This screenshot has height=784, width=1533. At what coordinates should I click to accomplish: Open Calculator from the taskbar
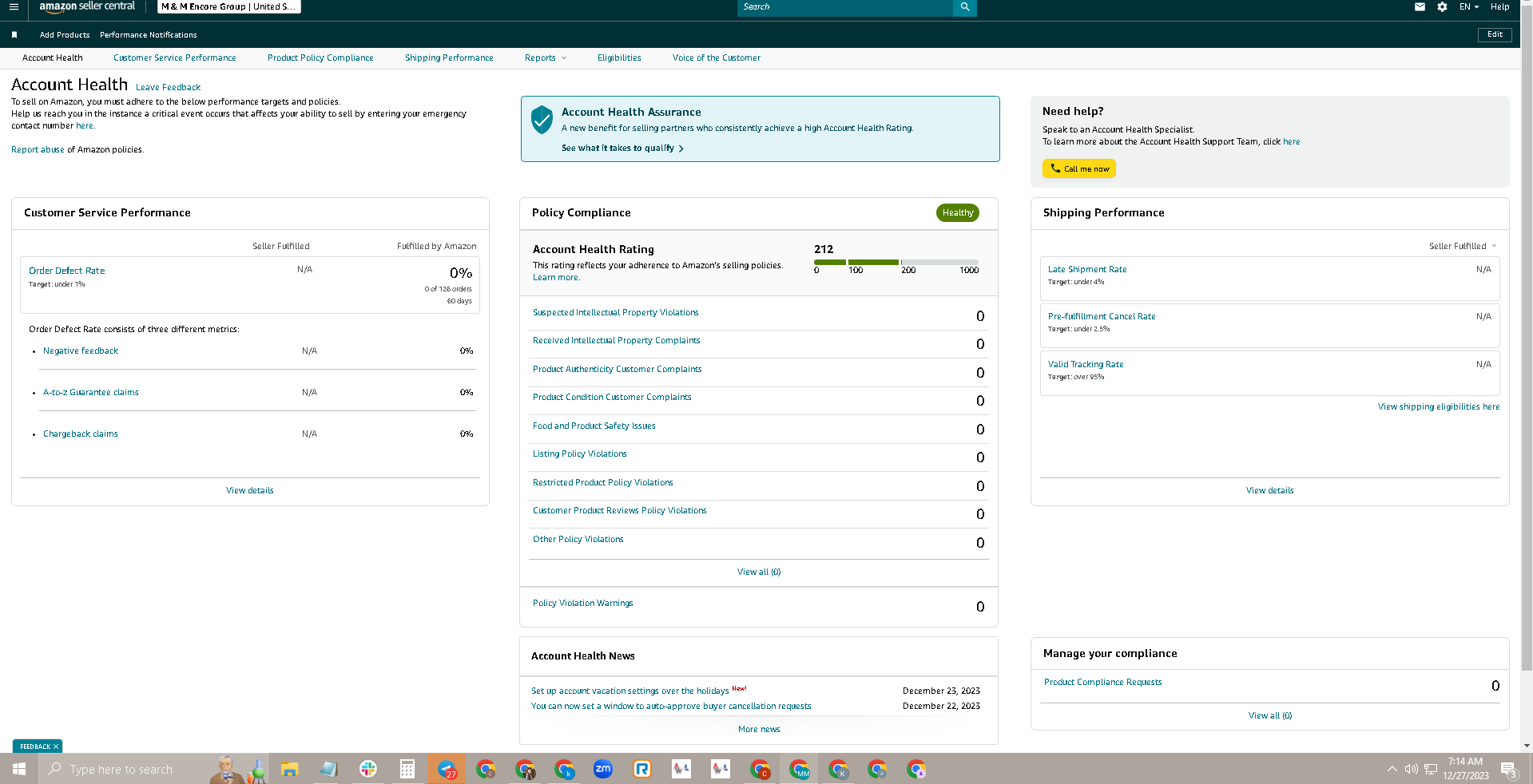click(407, 769)
